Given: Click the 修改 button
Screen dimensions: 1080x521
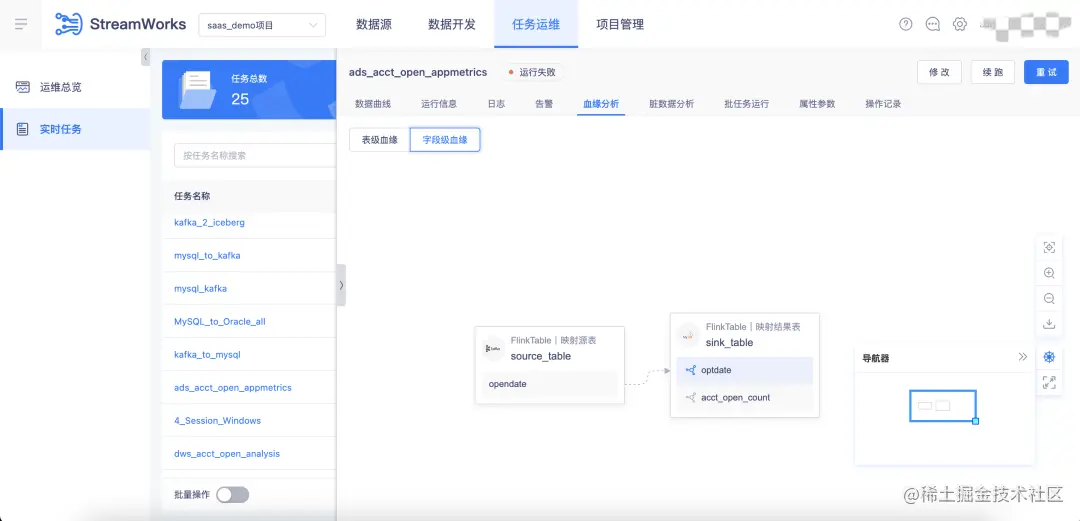Looking at the screenshot, I should (x=939, y=72).
